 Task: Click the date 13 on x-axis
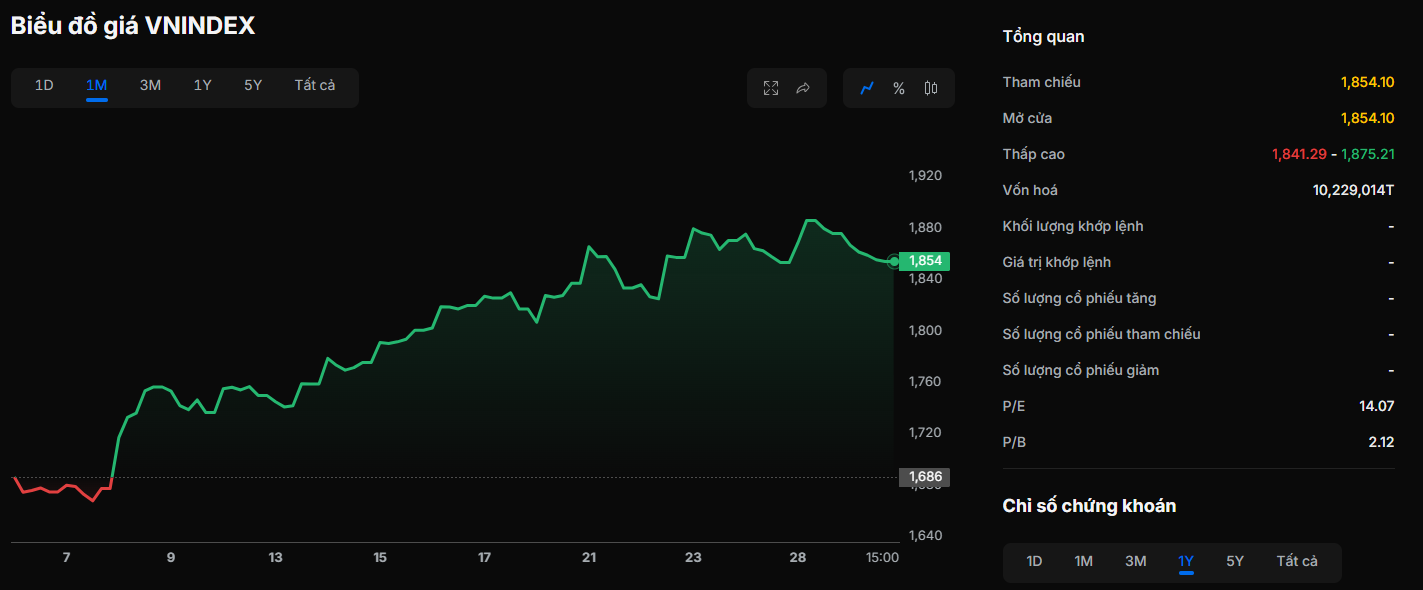click(275, 557)
